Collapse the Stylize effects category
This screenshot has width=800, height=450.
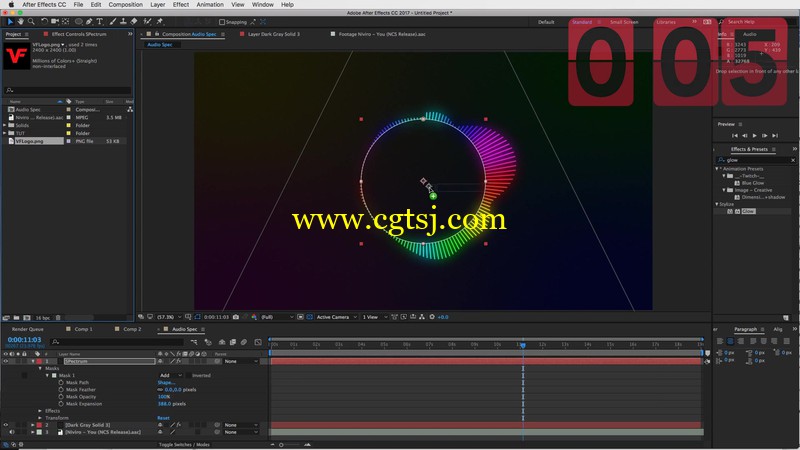pyautogui.click(x=717, y=204)
